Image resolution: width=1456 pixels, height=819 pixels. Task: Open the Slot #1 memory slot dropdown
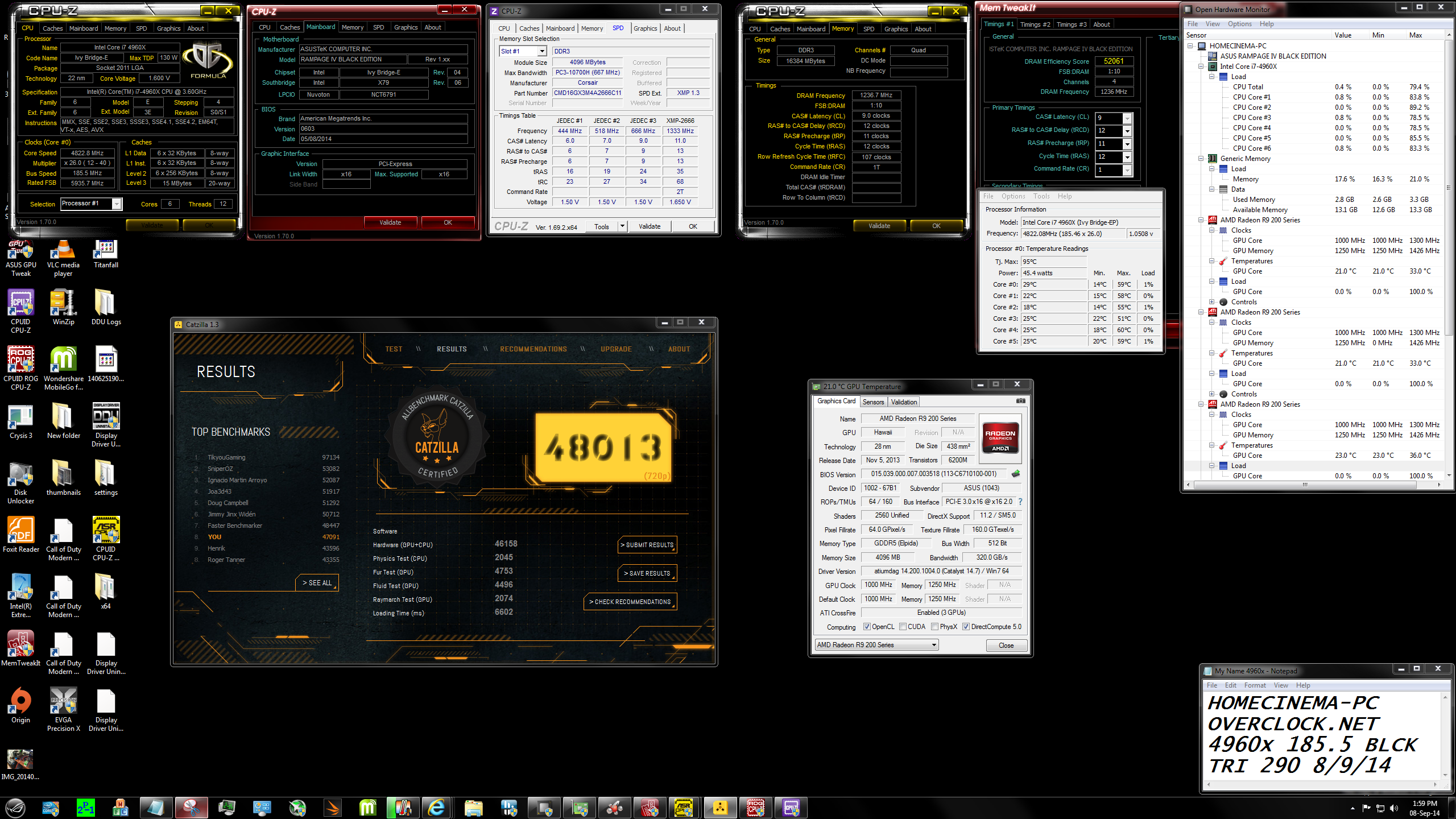[x=541, y=51]
